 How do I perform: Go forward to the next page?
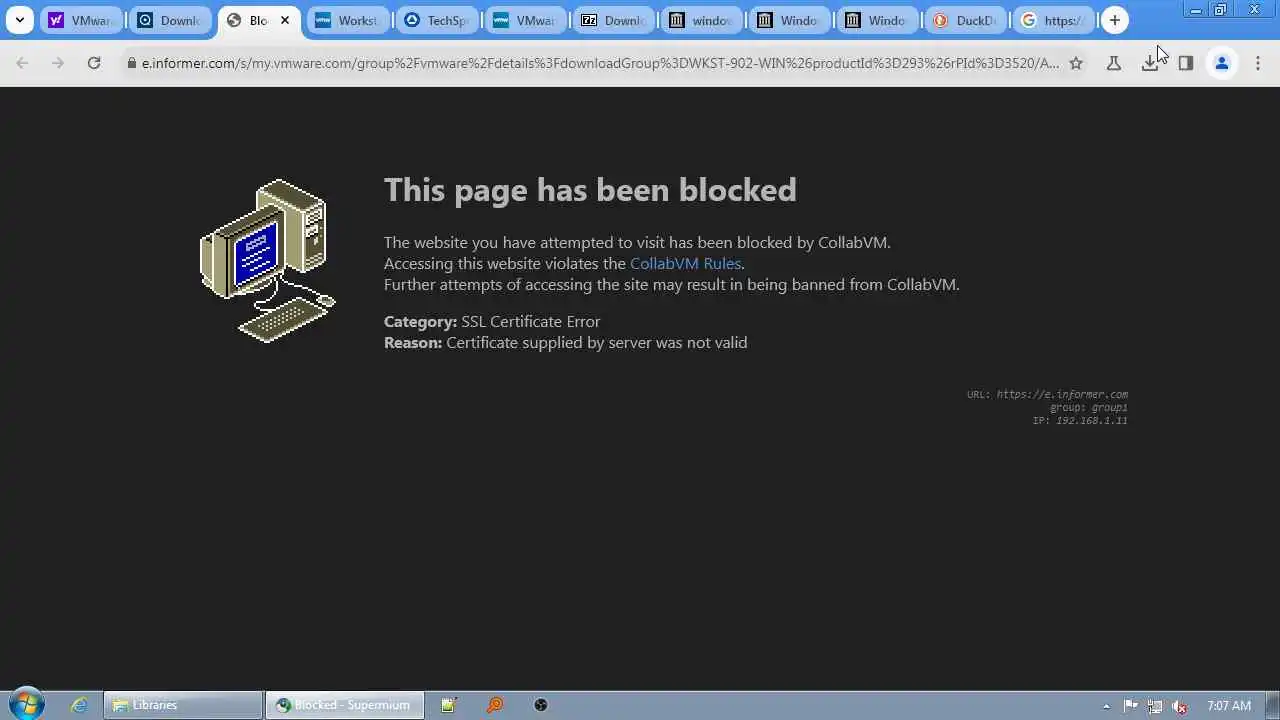[x=58, y=63]
